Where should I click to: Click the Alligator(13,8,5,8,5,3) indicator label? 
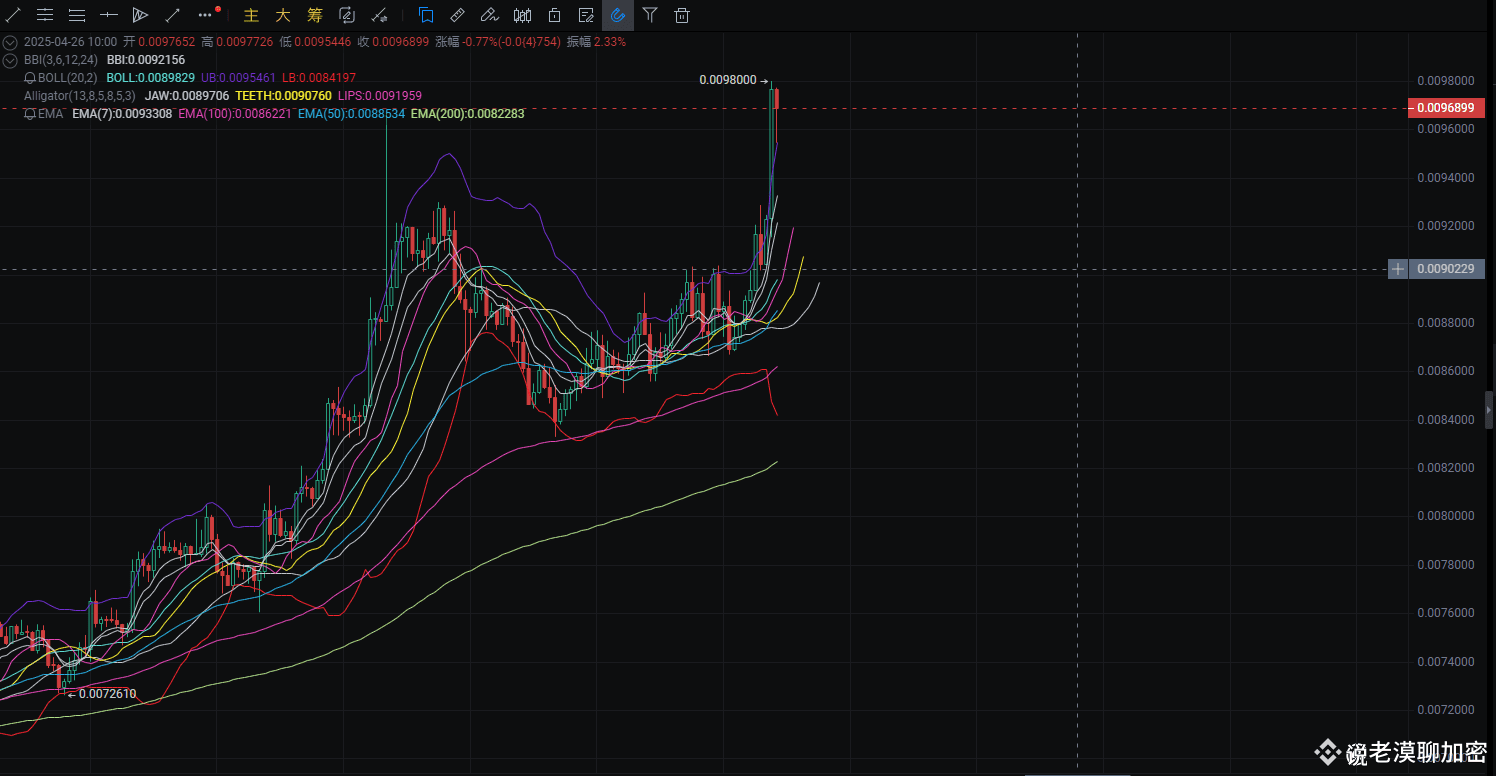(x=79, y=96)
